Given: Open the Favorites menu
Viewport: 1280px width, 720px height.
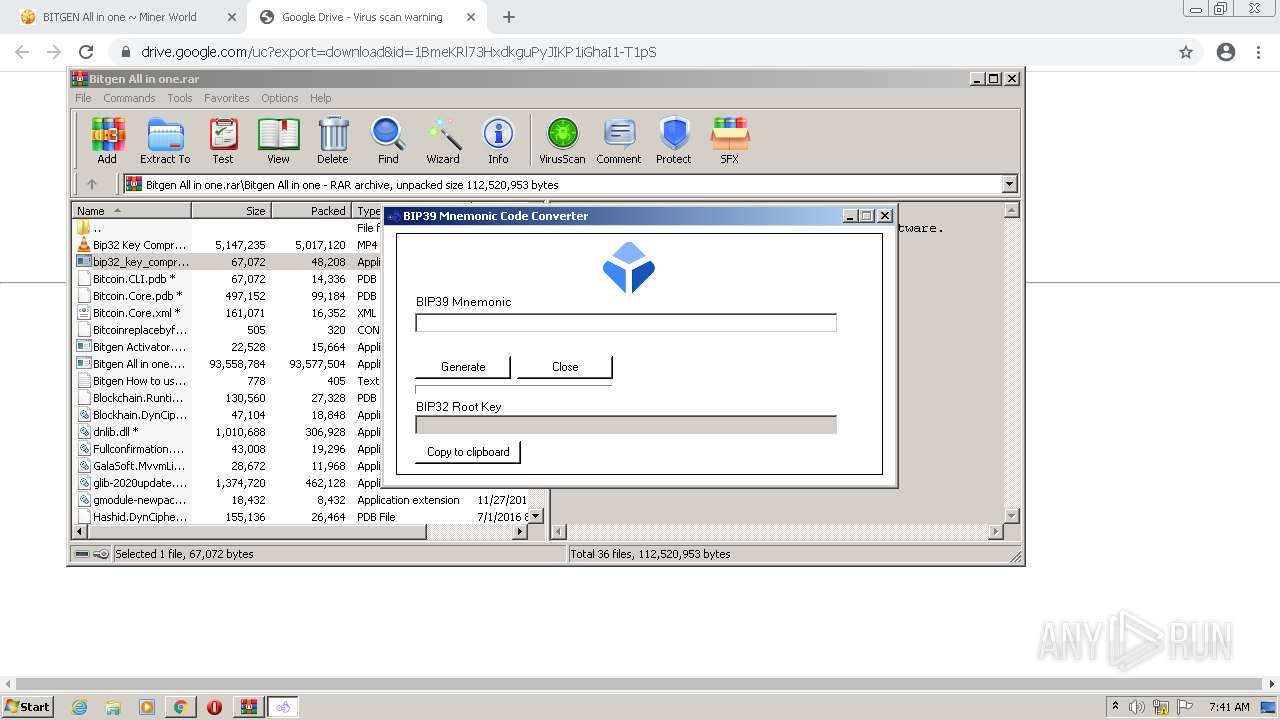Looking at the screenshot, I should point(227,98).
